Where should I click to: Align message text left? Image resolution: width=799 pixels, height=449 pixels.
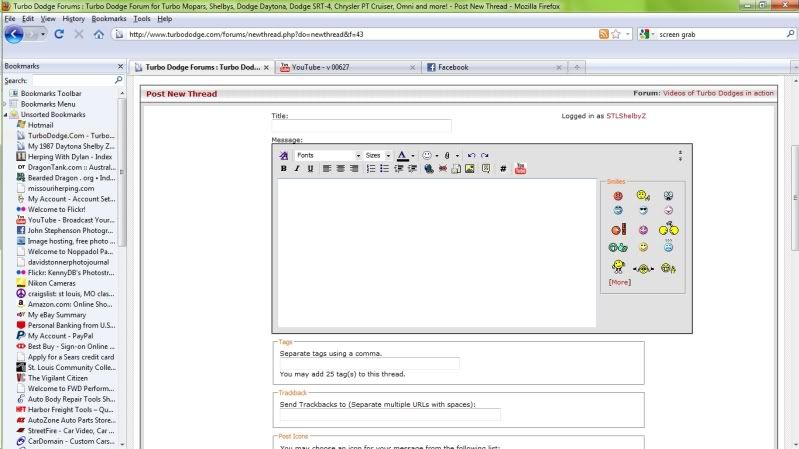click(x=327, y=169)
